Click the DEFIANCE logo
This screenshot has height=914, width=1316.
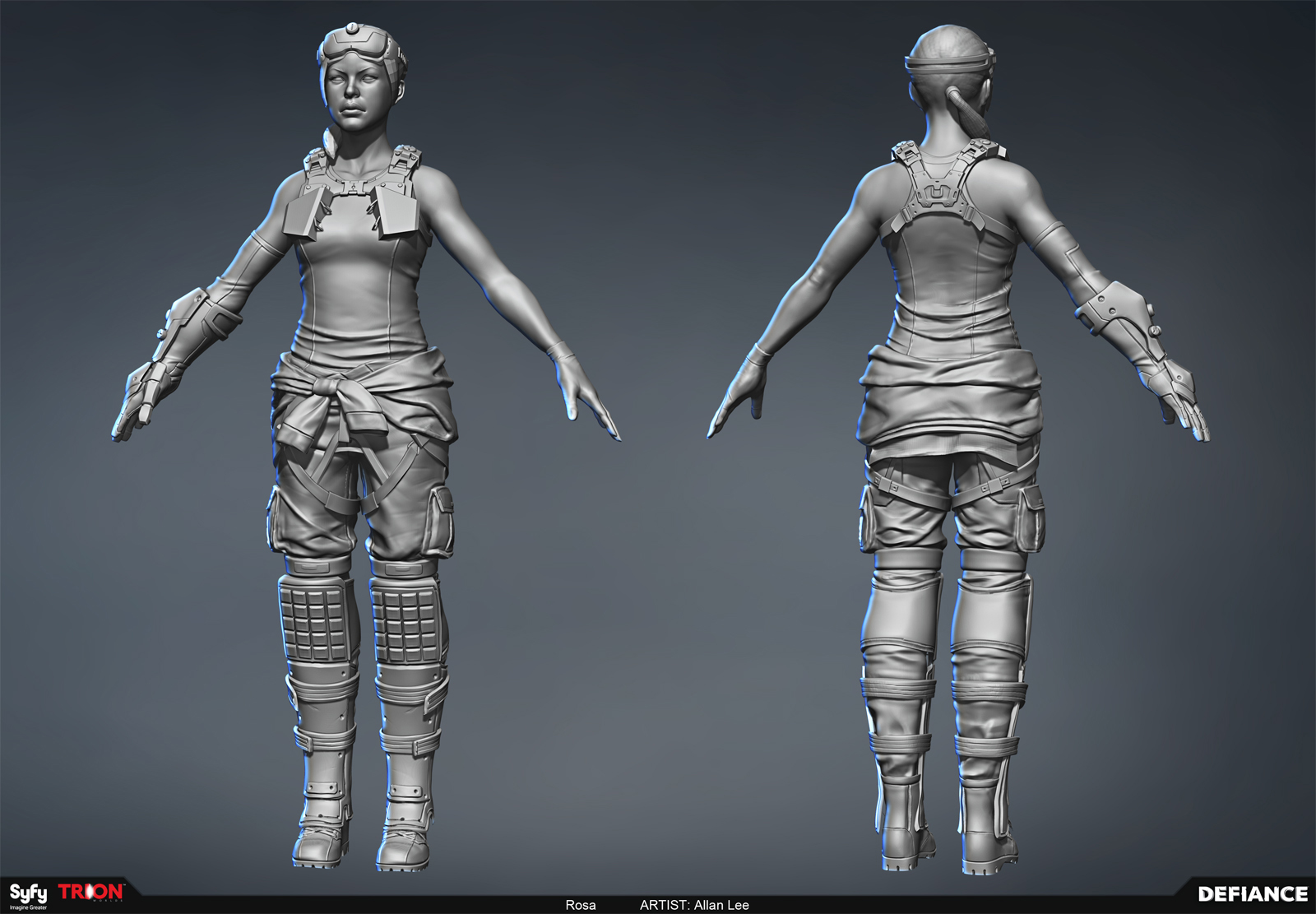(1253, 894)
